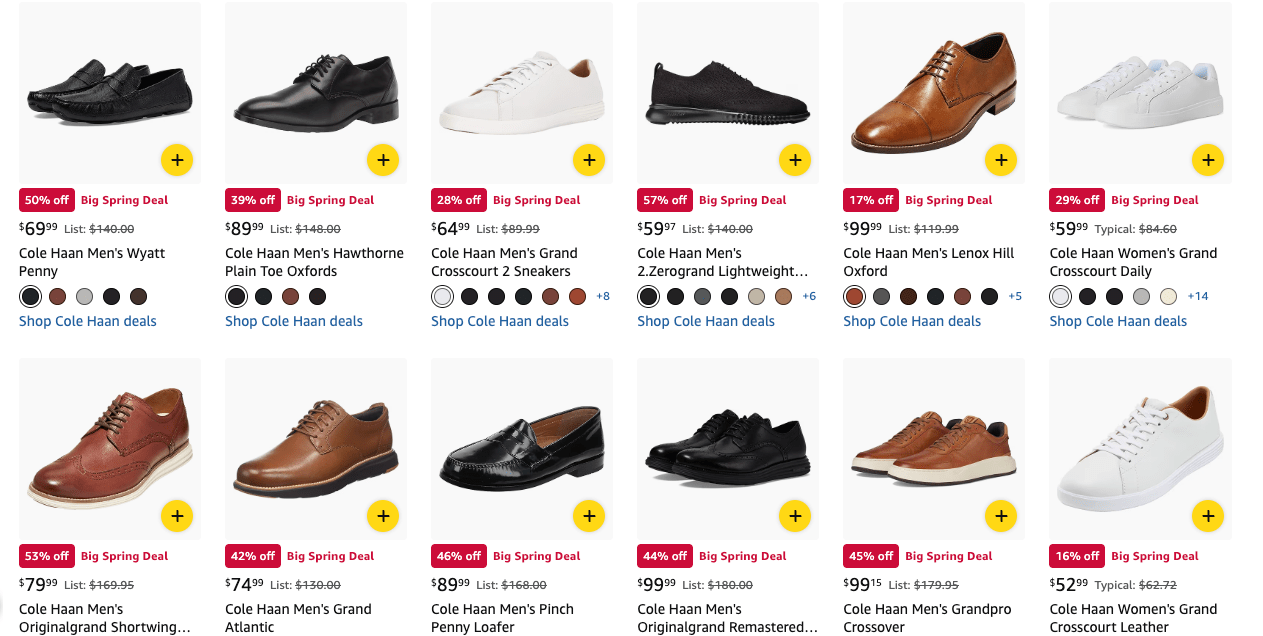This screenshot has width=1263, height=636.
Task: Add Pinch Penny Loafer with plus icon
Action: tap(589, 516)
